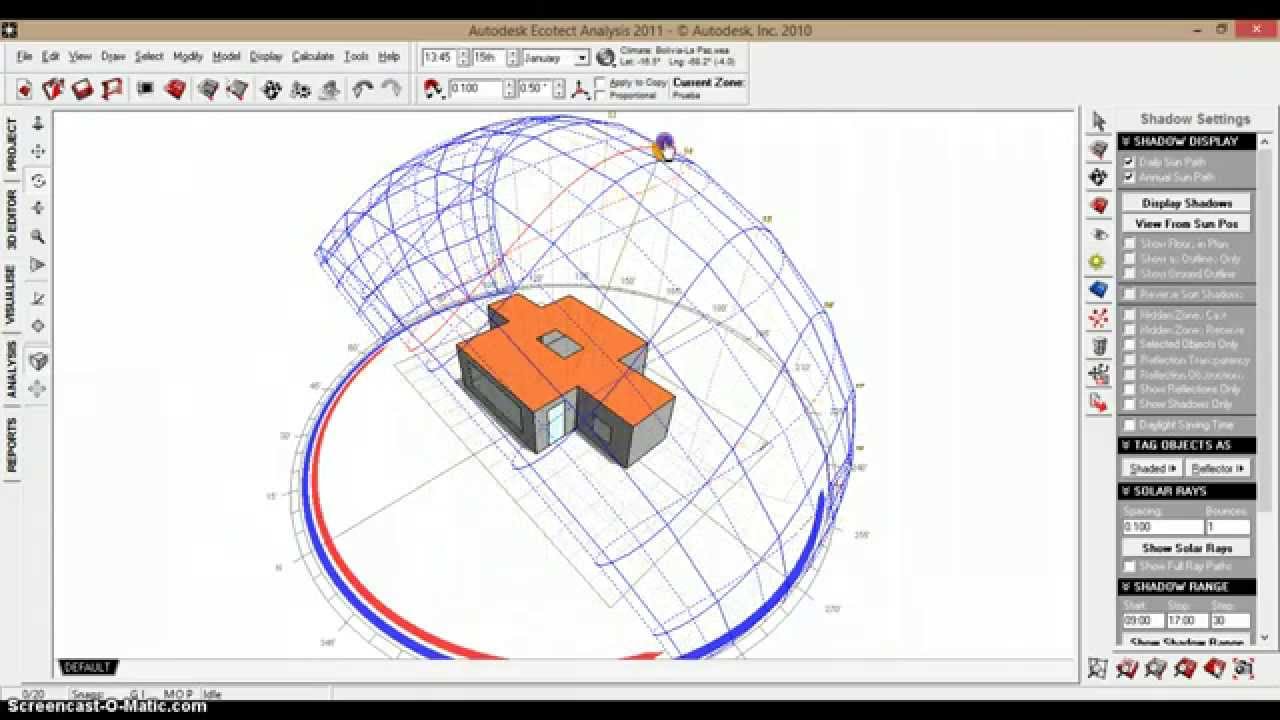Select the pointer arrow icon in right panel strip
Image resolution: width=1280 pixels, height=720 pixels.
(1099, 121)
